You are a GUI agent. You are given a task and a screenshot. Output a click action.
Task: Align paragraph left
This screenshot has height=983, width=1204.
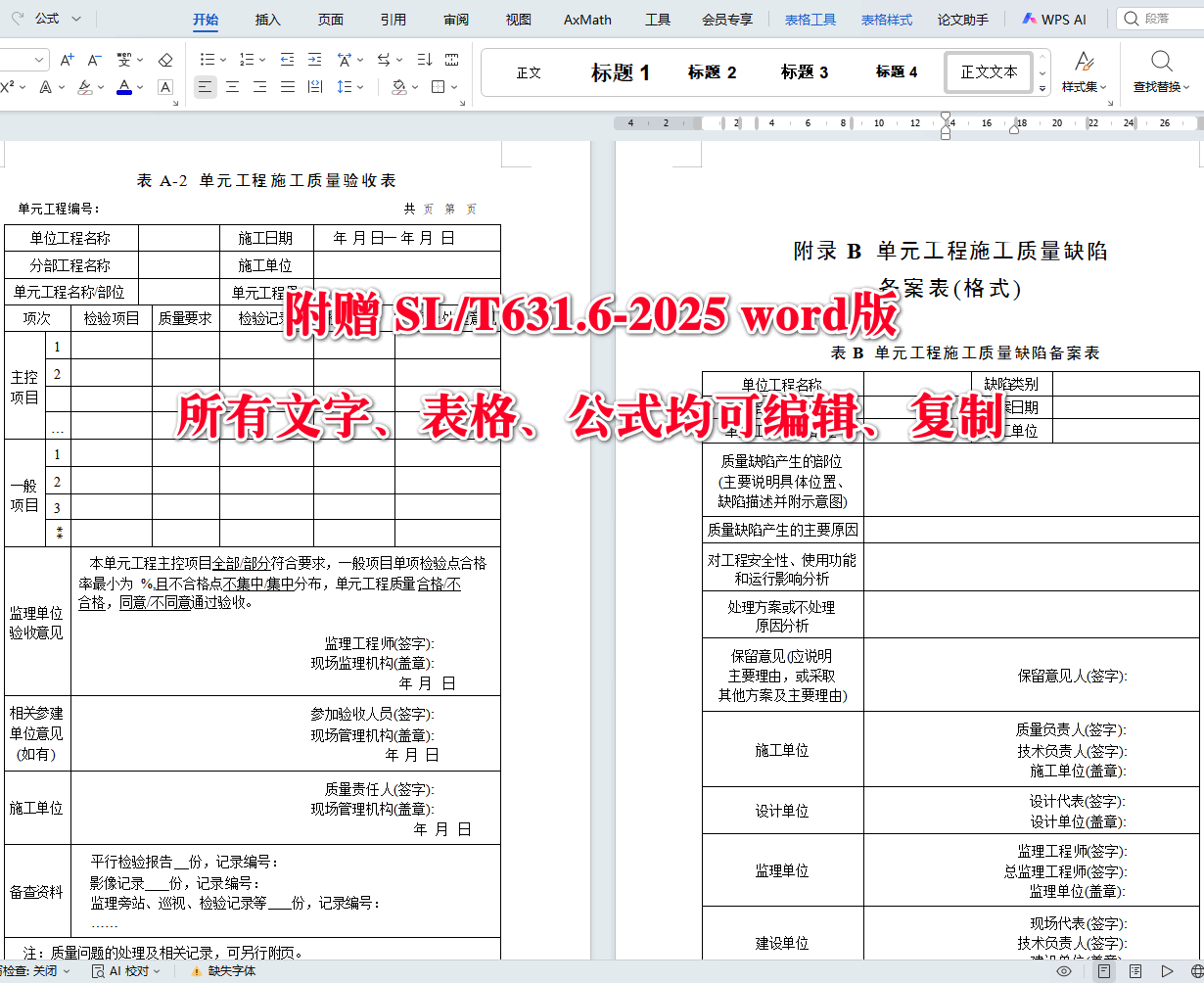(x=205, y=87)
